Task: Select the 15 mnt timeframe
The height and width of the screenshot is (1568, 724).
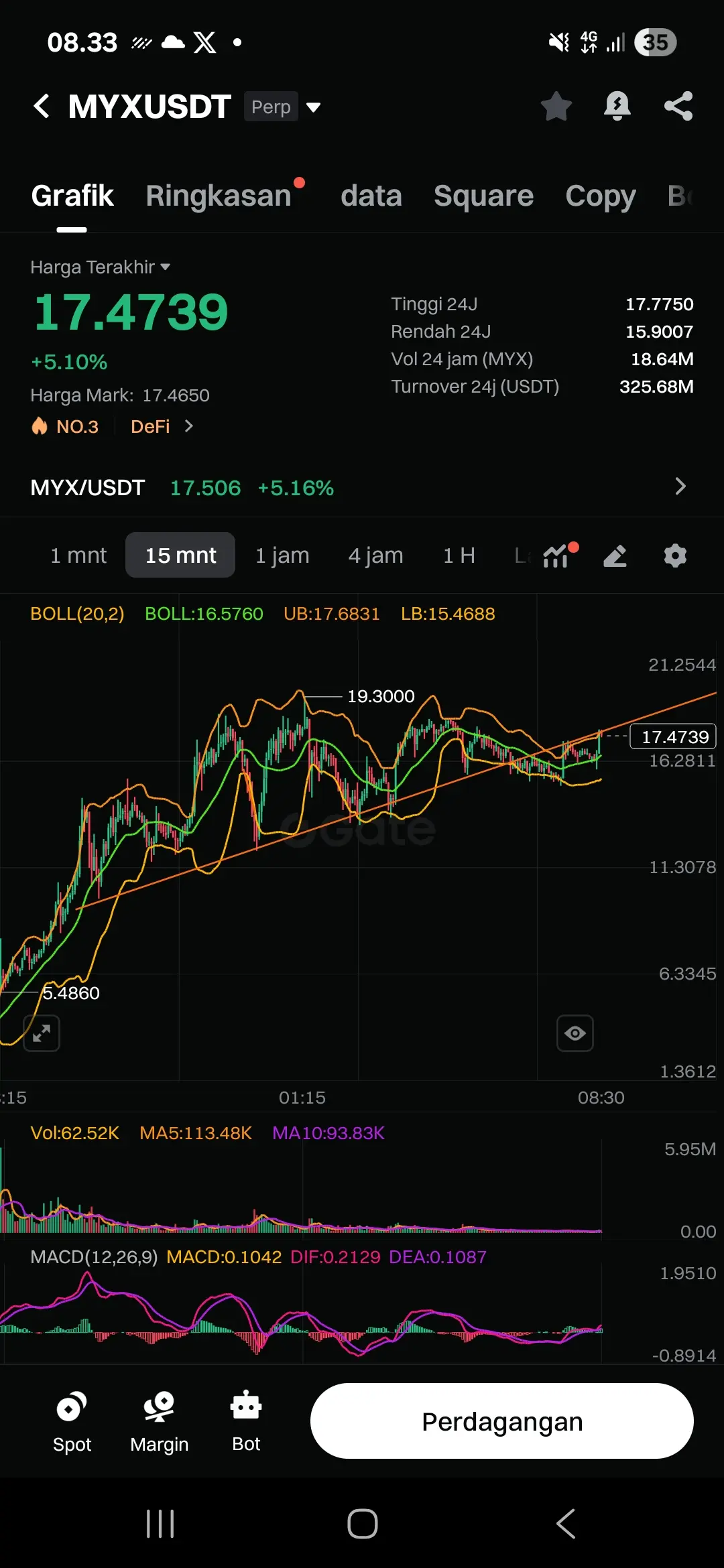Action: 180,555
